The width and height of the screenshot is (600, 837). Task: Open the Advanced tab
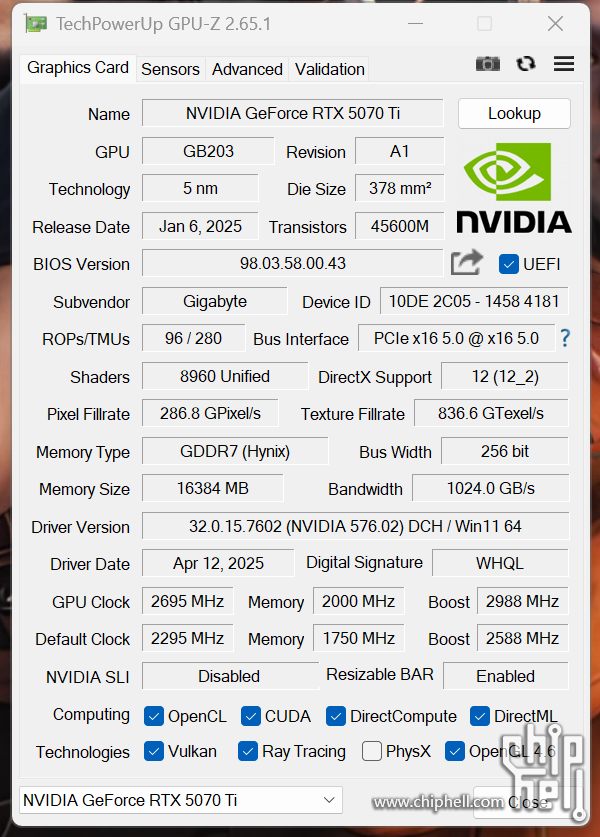[x=247, y=69]
